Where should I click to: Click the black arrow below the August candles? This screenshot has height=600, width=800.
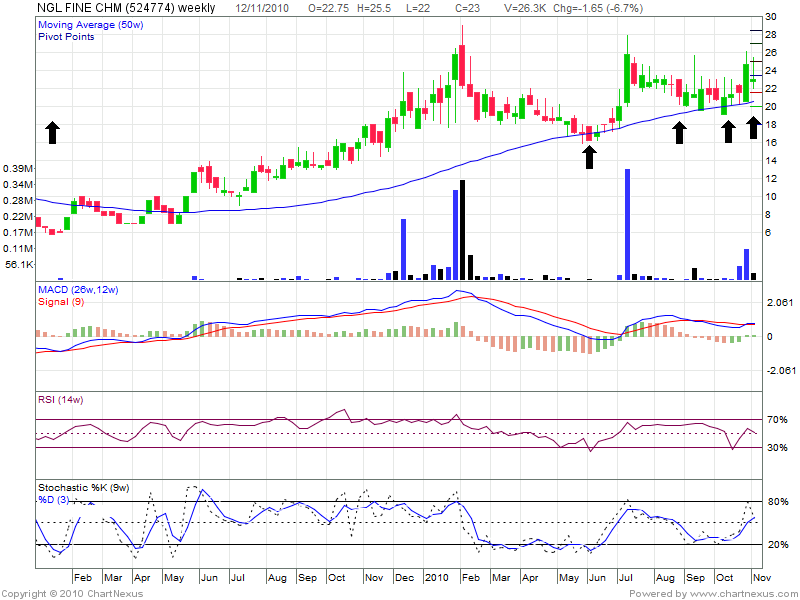(680, 132)
